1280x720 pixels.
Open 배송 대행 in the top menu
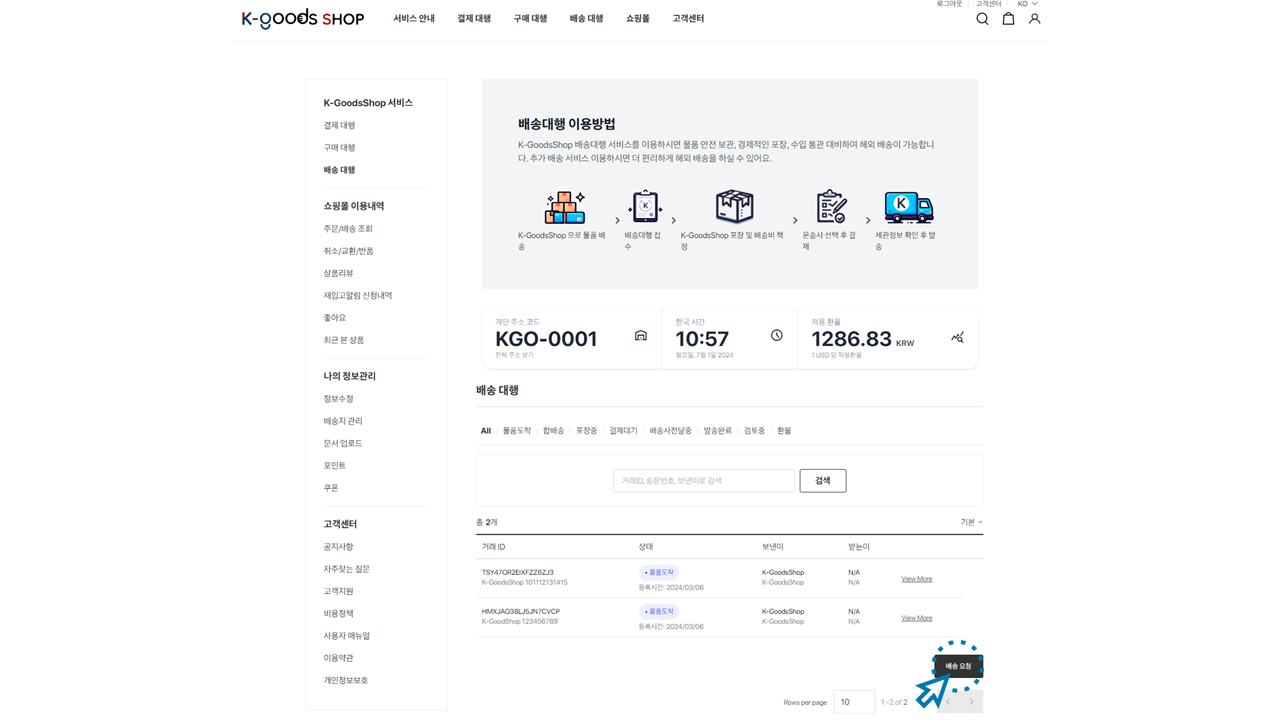point(586,19)
